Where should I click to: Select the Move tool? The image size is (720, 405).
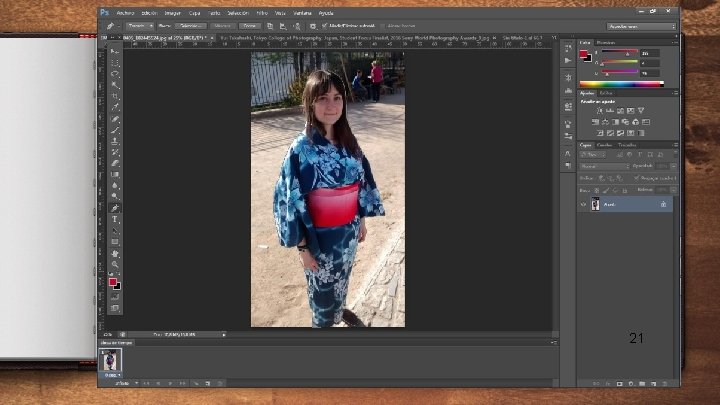pos(115,51)
